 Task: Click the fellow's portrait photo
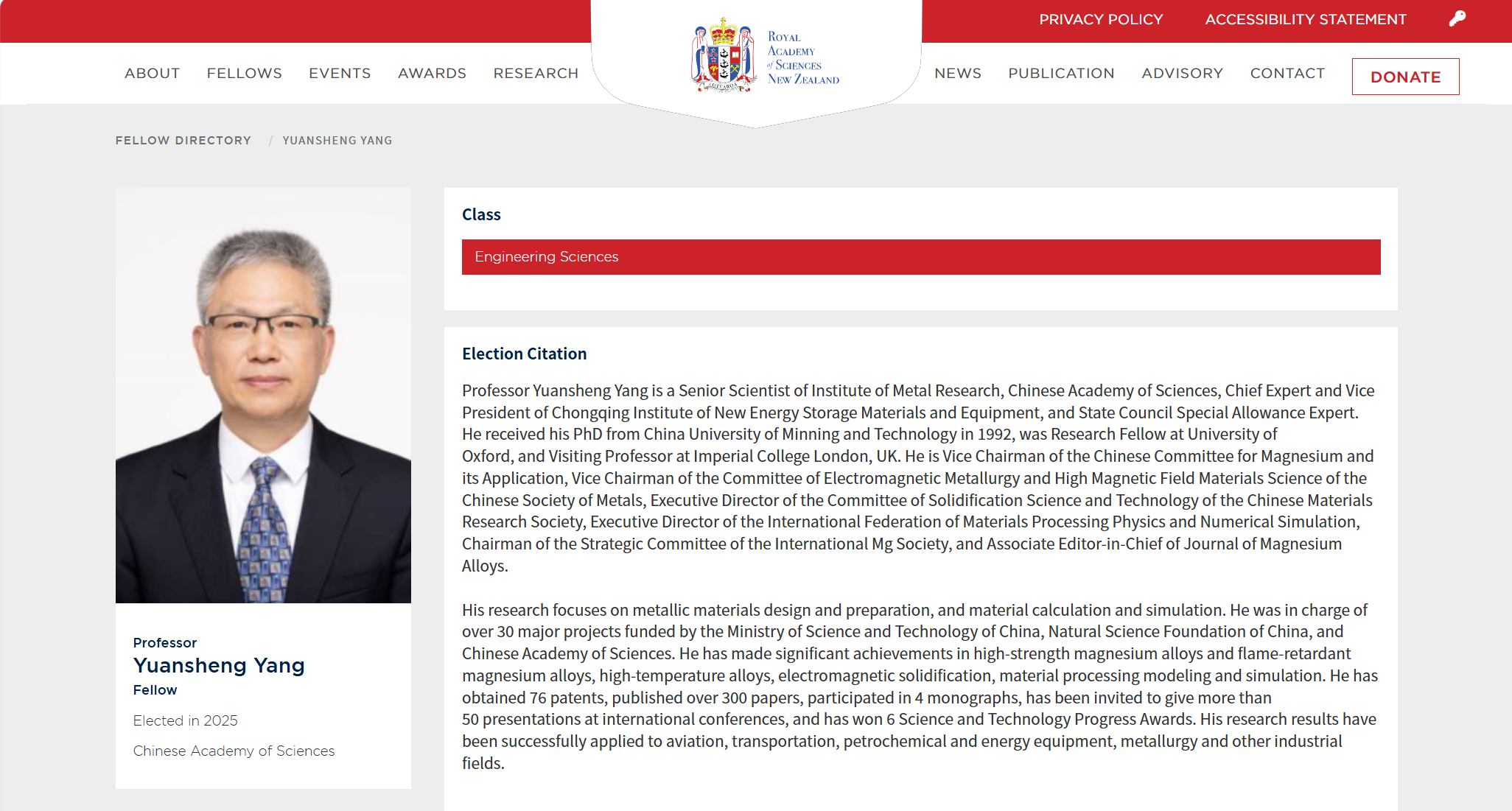click(x=263, y=396)
